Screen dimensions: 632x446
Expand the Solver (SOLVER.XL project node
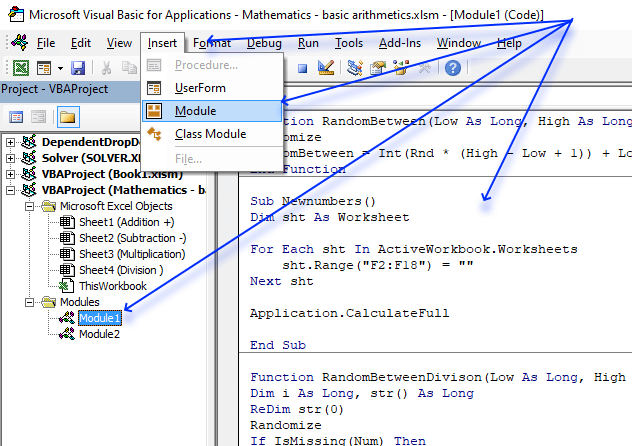pos(10,158)
